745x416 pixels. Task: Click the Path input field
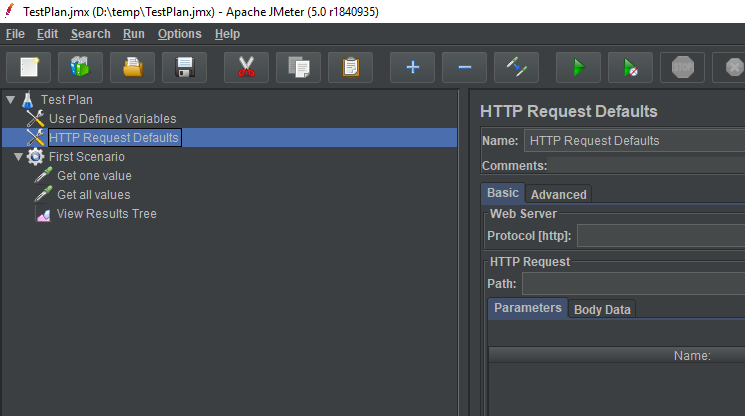pos(633,284)
